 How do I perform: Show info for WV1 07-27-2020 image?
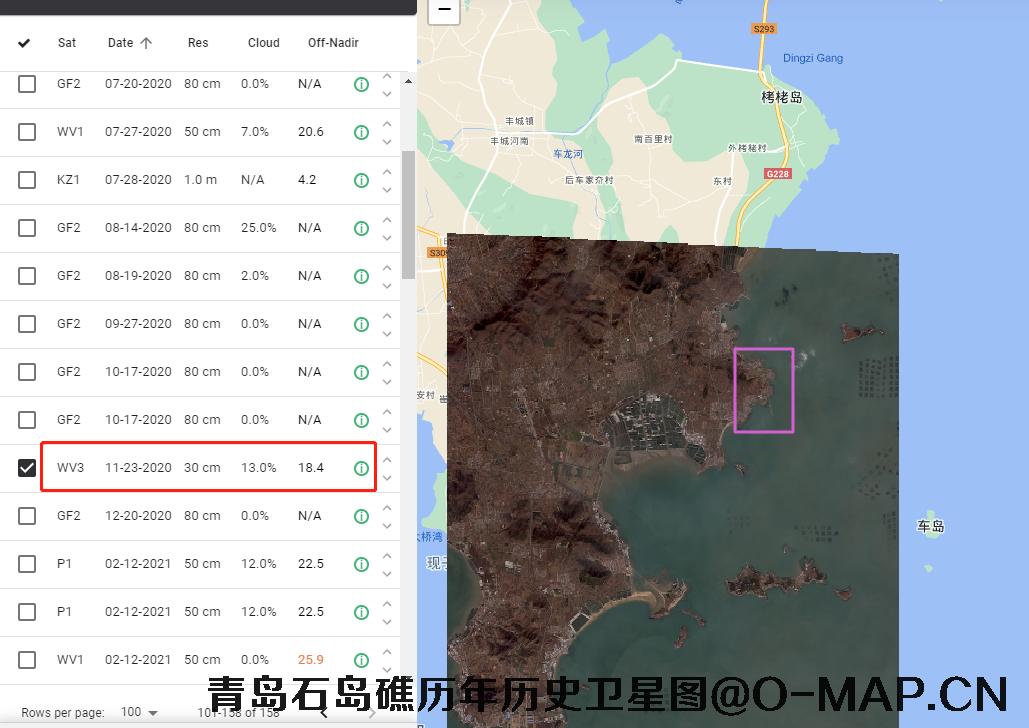click(x=361, y=132)
